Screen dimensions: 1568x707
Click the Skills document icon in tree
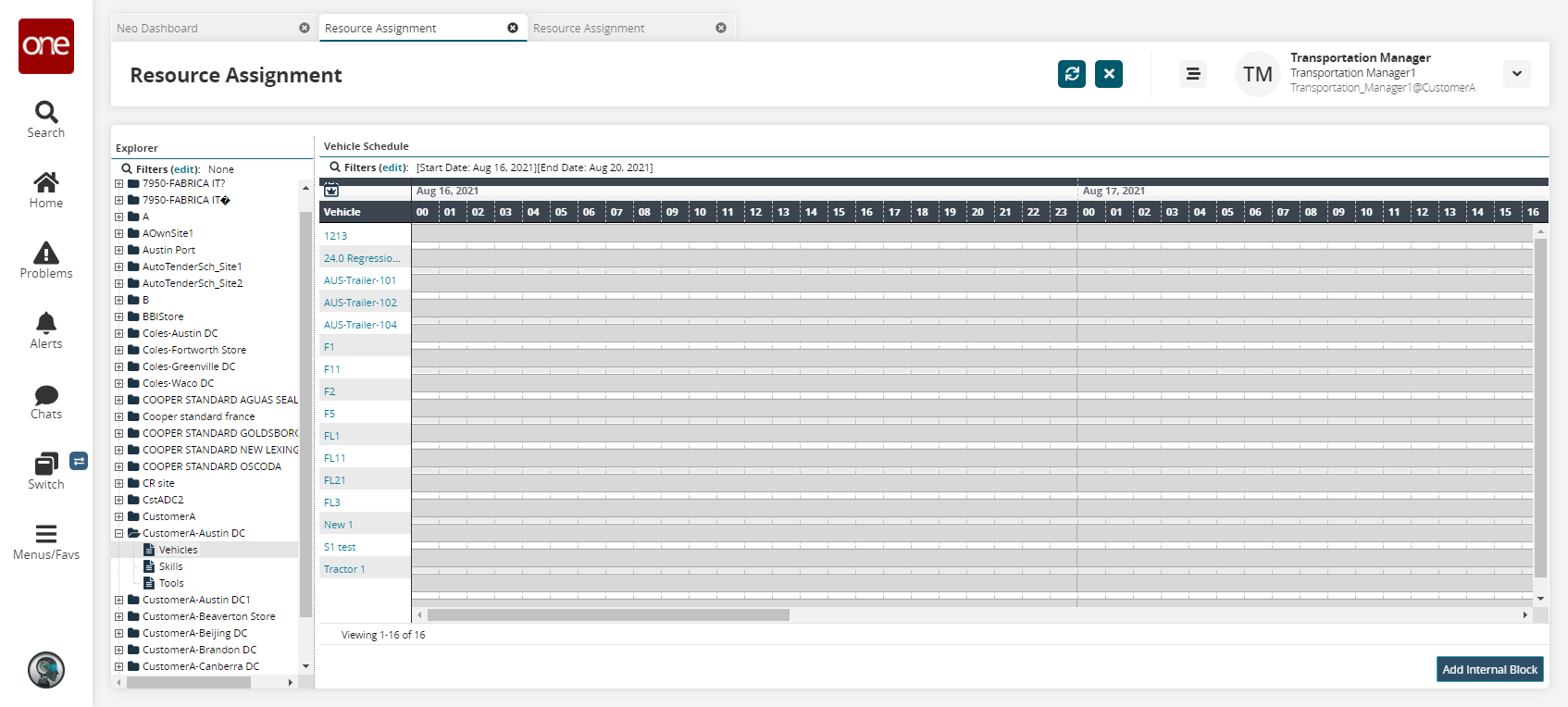coord(149,566)
